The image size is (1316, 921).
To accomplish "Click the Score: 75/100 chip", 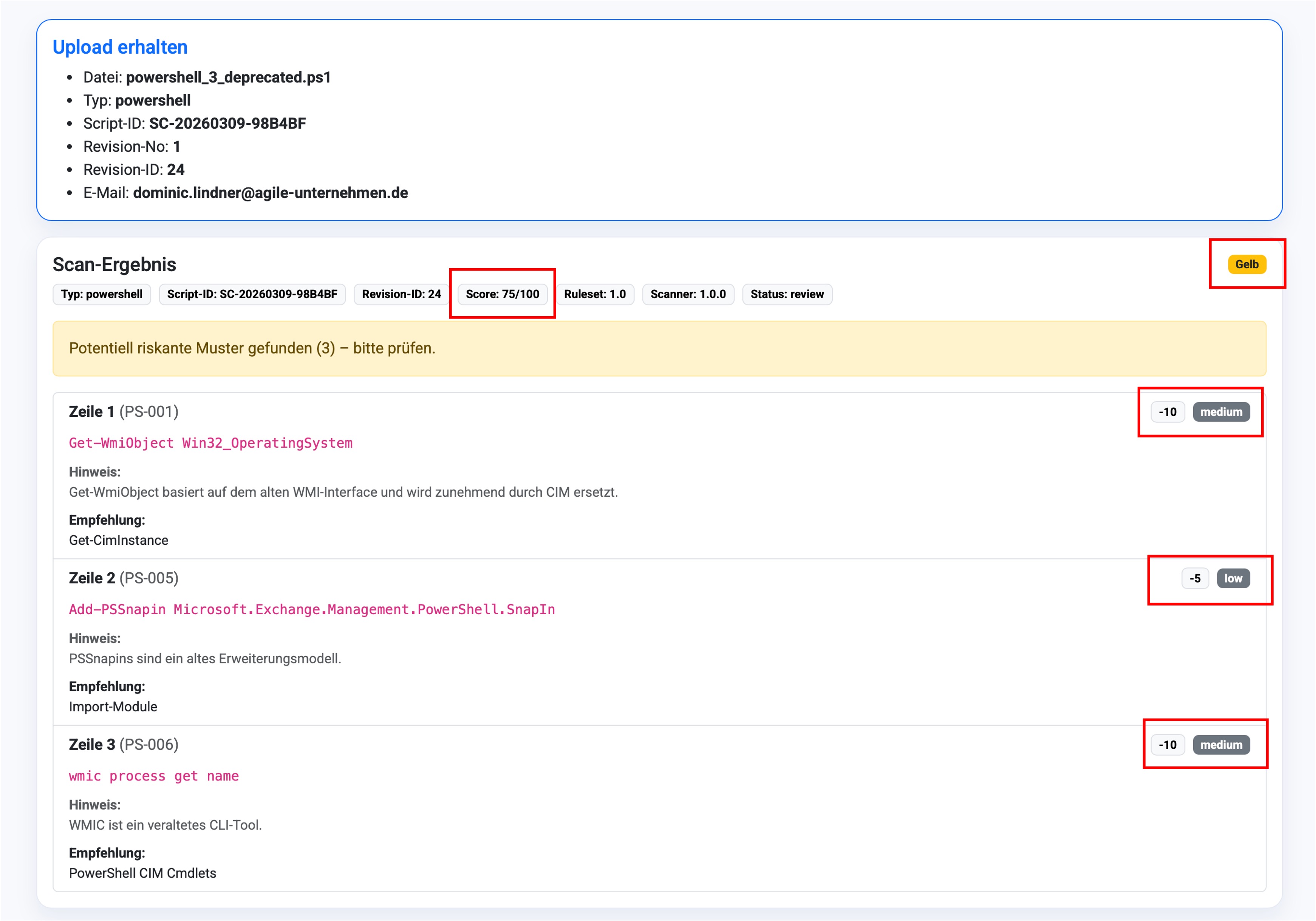I will click(502, 294).
